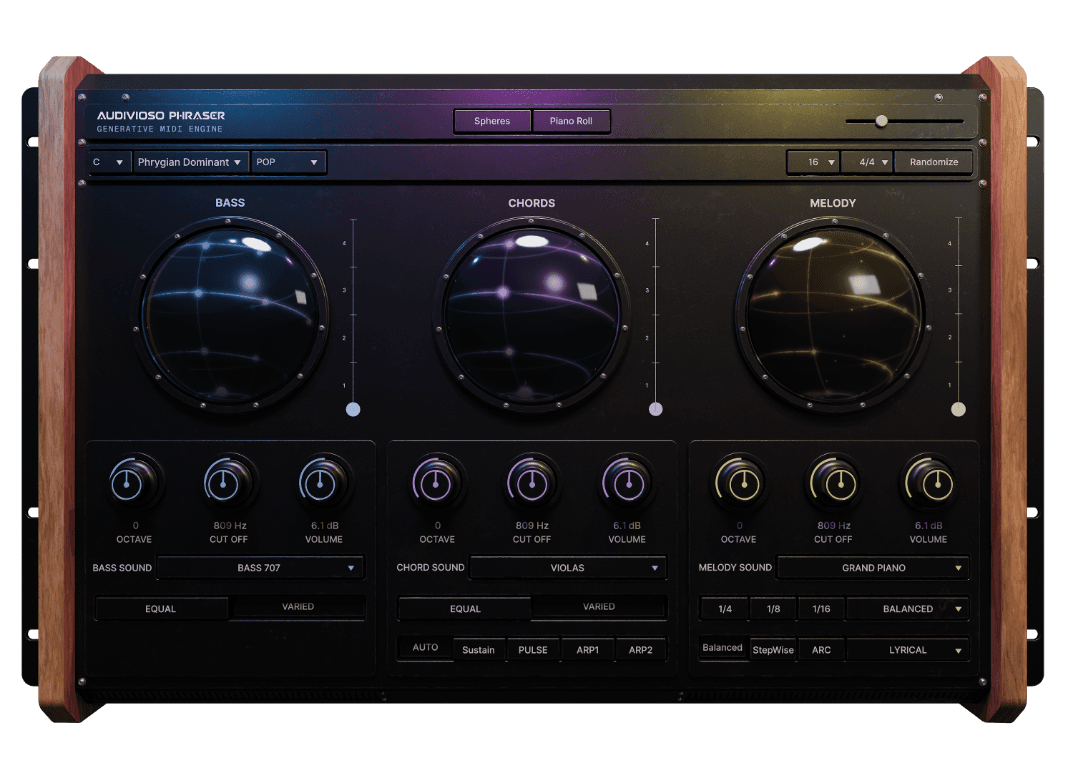The height and width of the screenshot is (768, 1073).
Task: Click the Bass '809 Hz' cut off value
Action: click(230, 526)
